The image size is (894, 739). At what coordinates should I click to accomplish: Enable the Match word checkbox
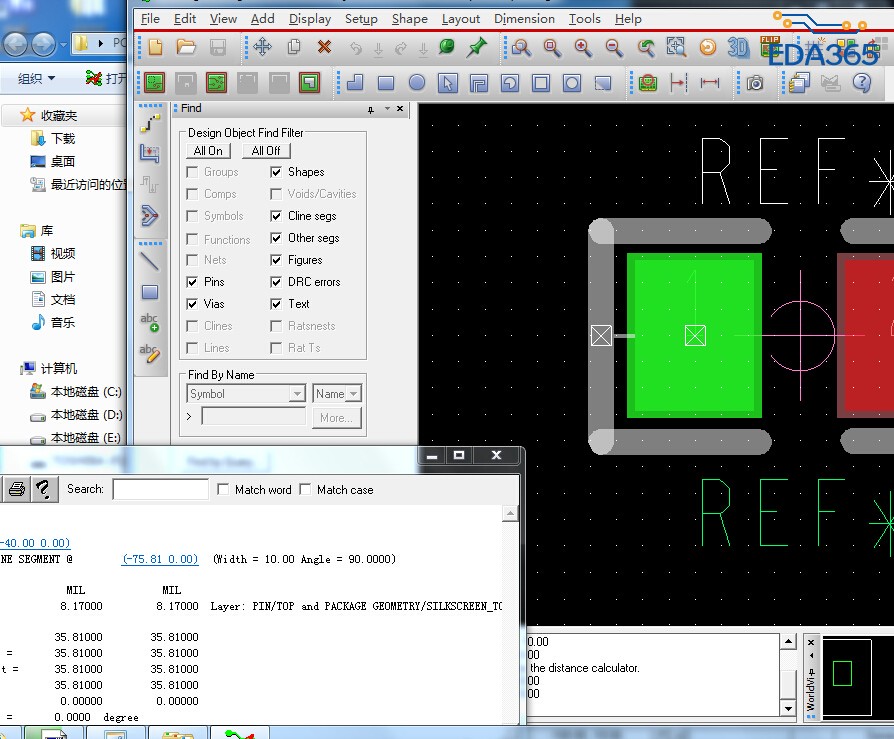pos(223,489)
